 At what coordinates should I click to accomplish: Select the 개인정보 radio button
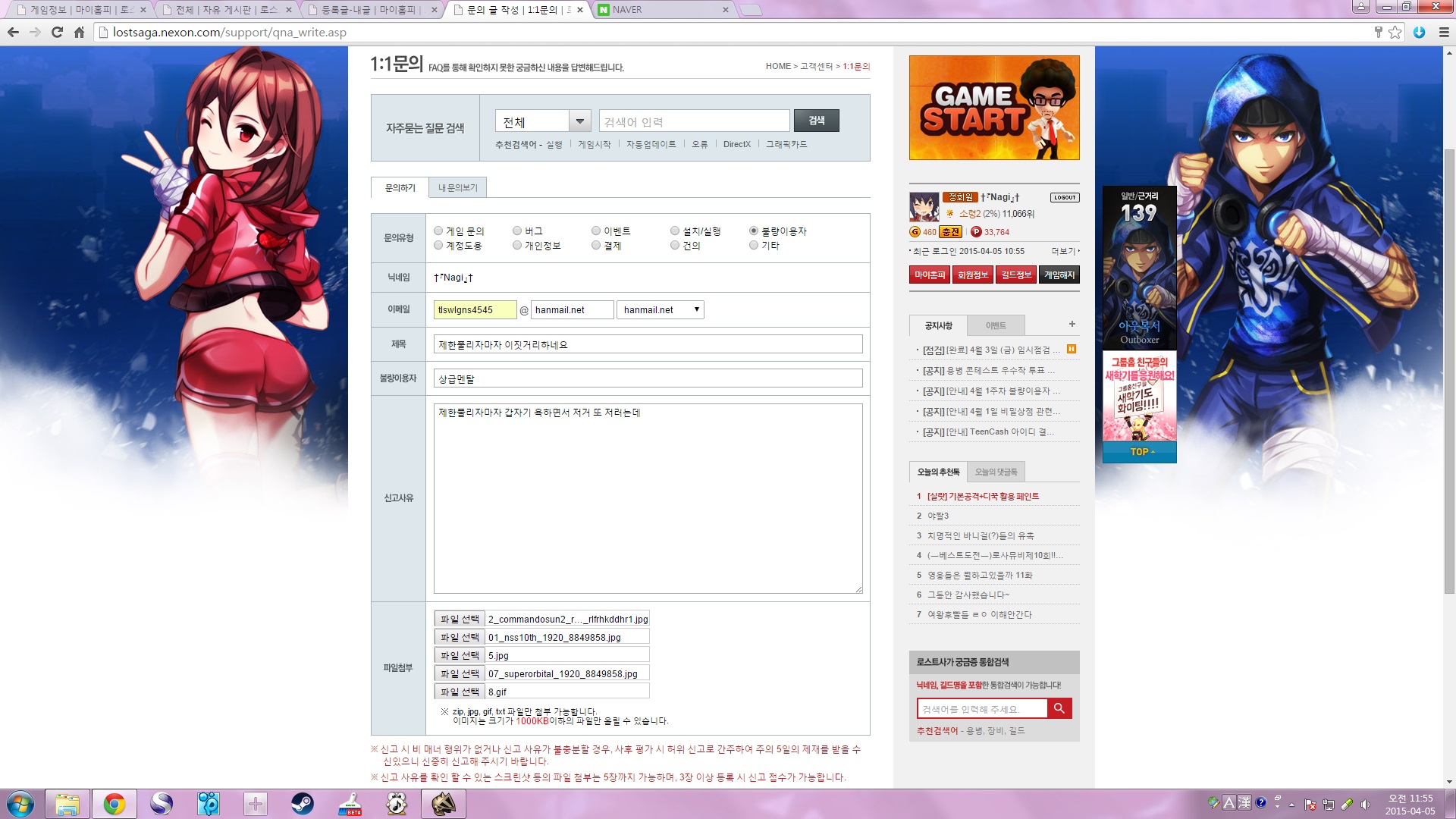[x=517, y=245]
